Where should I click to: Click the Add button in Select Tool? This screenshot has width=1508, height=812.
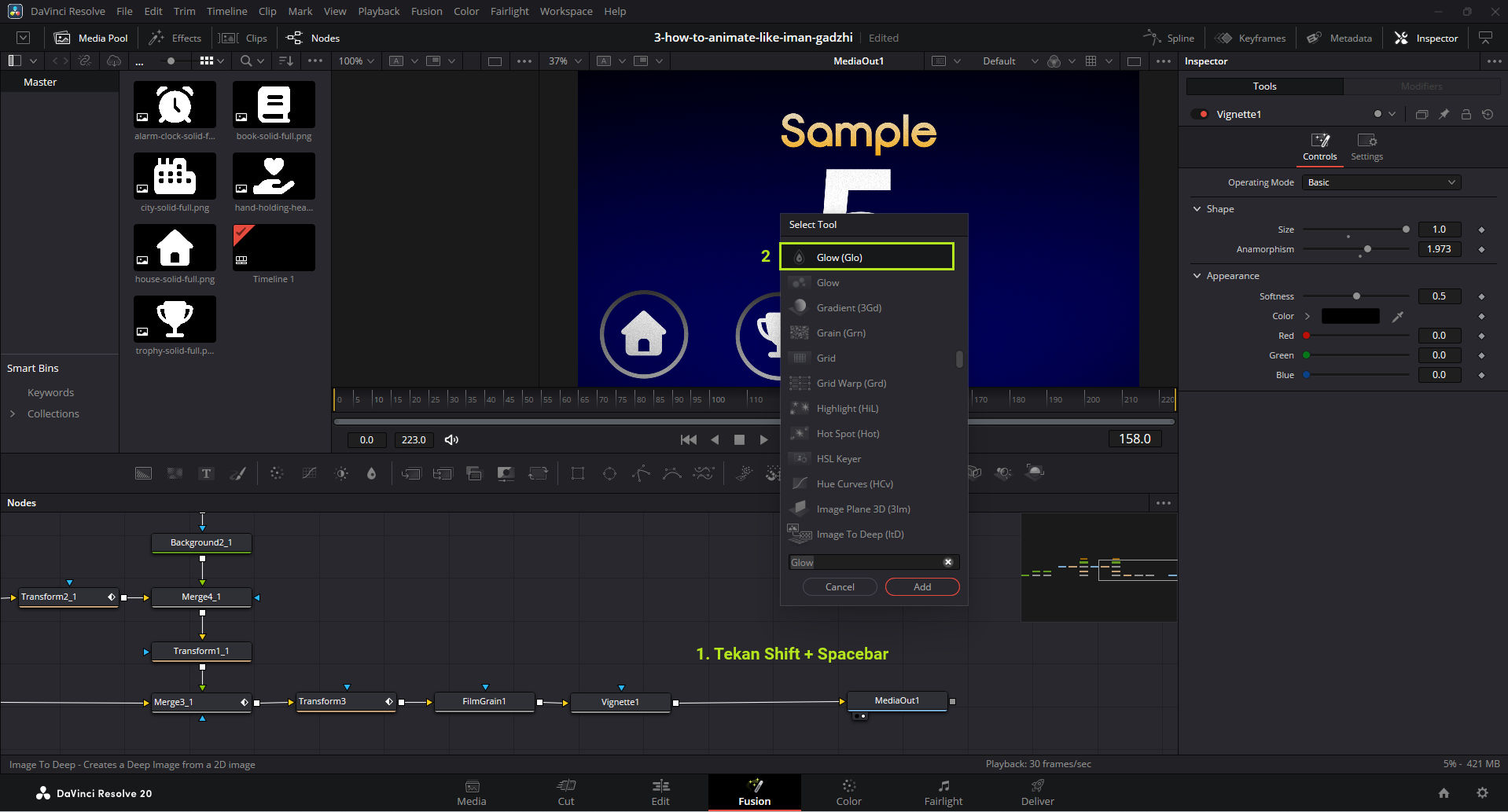point(921,587)
